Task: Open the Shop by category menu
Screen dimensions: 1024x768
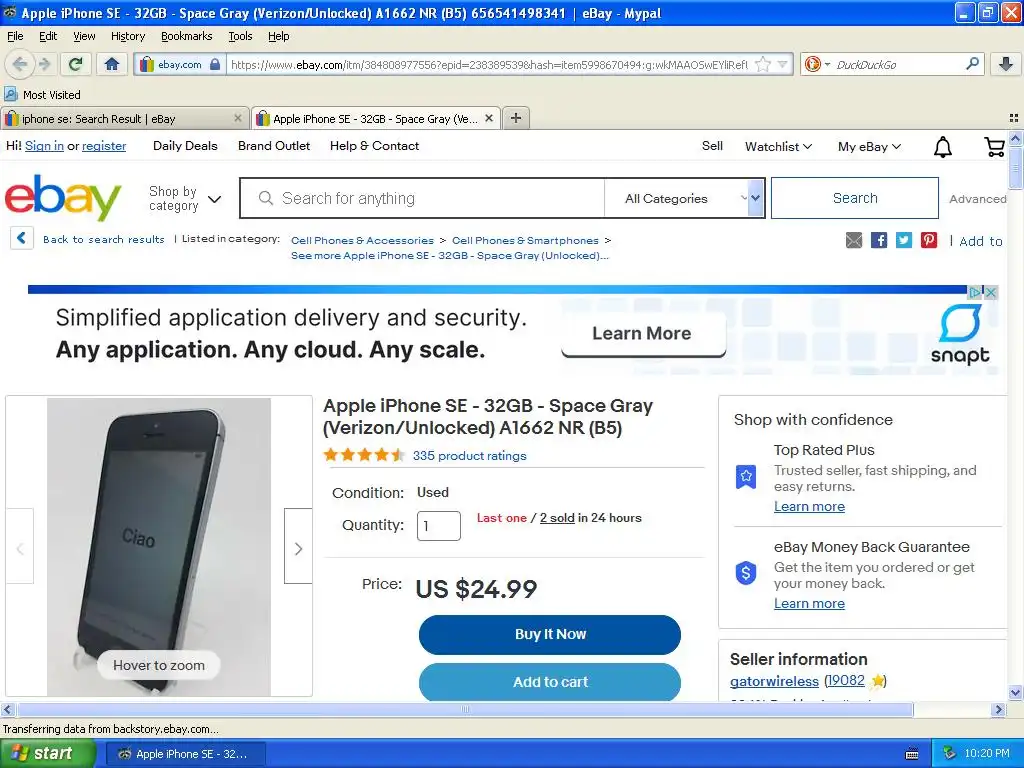Action: pos(185,199)
